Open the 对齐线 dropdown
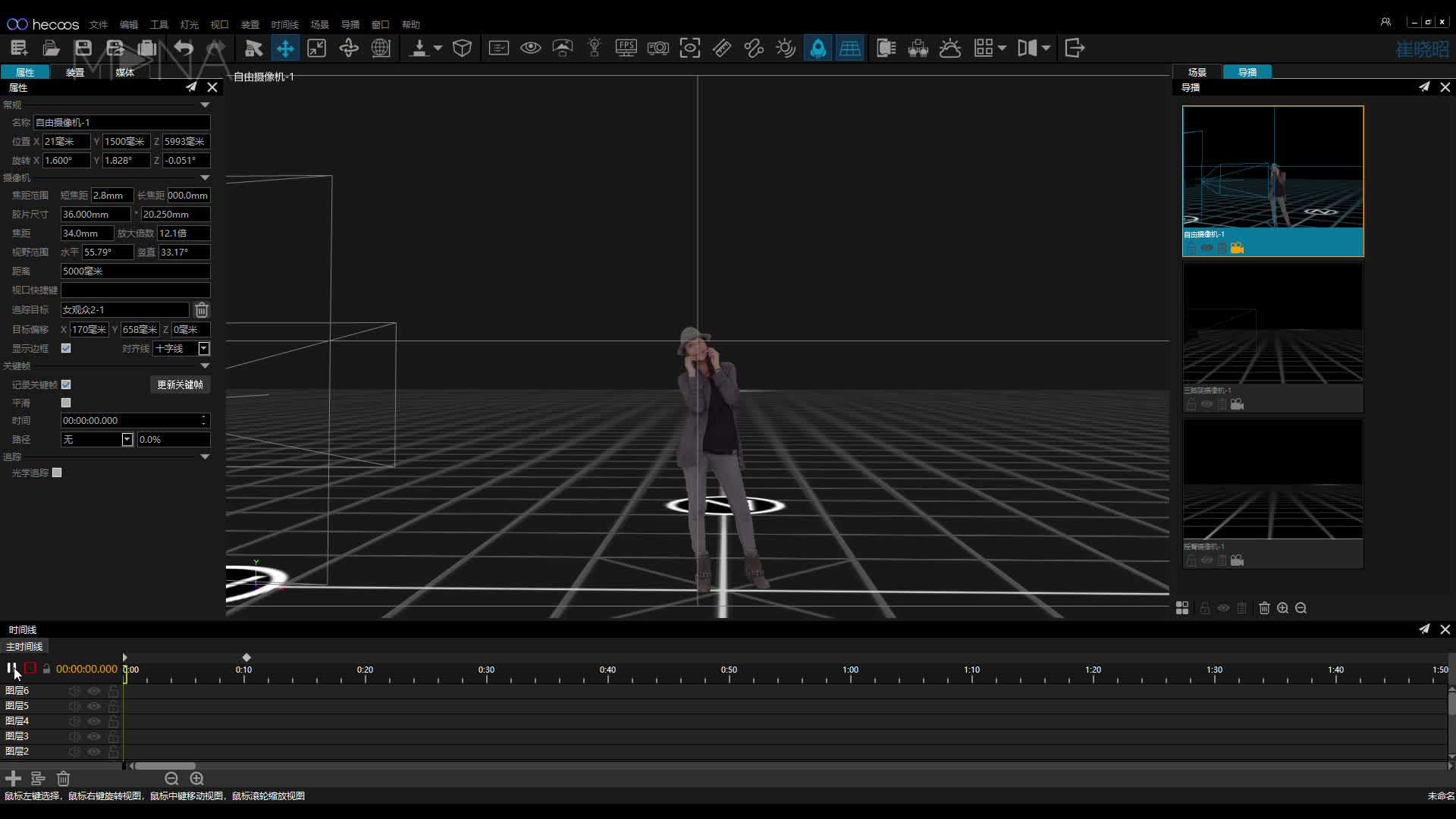 [x=204, y=349]
